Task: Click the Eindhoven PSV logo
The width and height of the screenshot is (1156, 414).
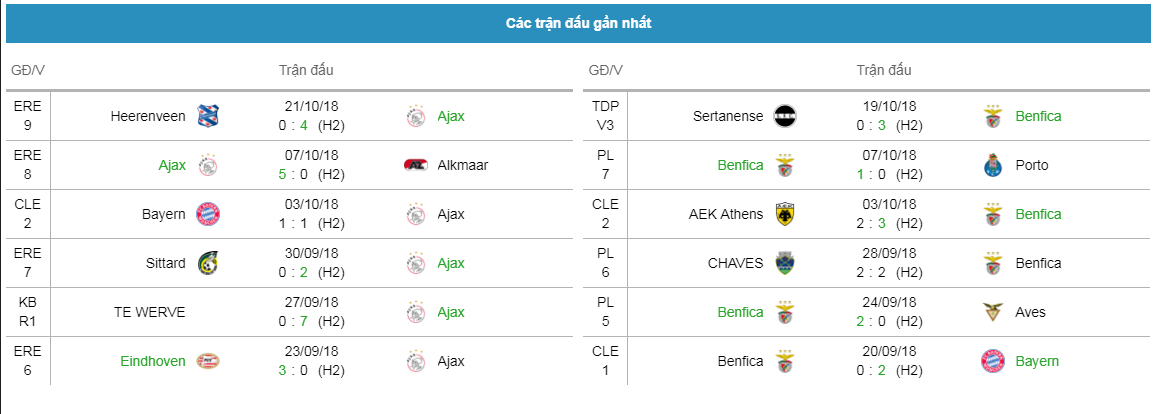Action: (x=208, y=361)
